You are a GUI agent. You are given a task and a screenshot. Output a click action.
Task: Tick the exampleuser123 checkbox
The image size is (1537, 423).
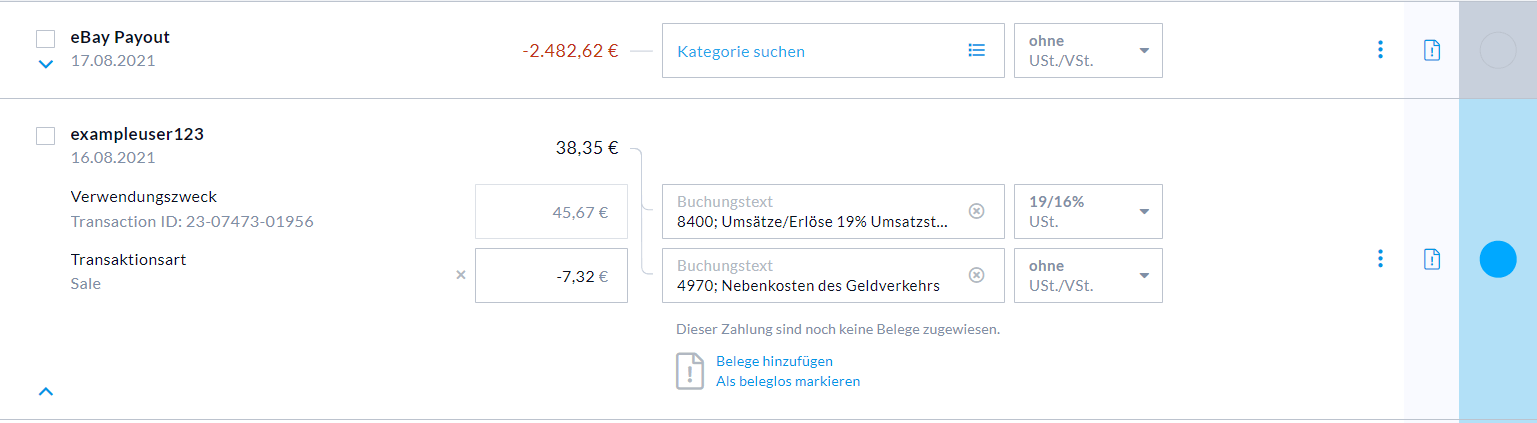pos(45,136)
